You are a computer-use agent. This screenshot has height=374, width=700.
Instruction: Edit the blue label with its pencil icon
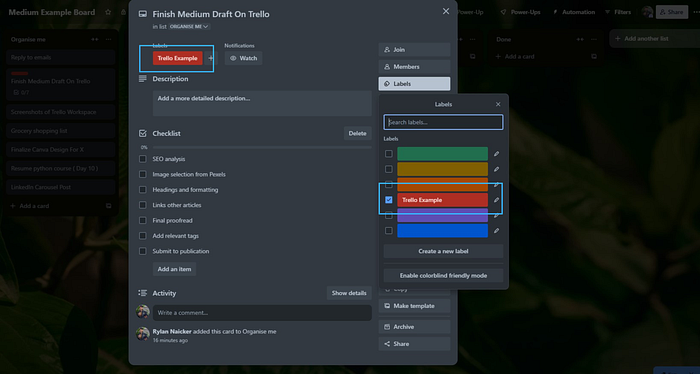tap(496, 231)
